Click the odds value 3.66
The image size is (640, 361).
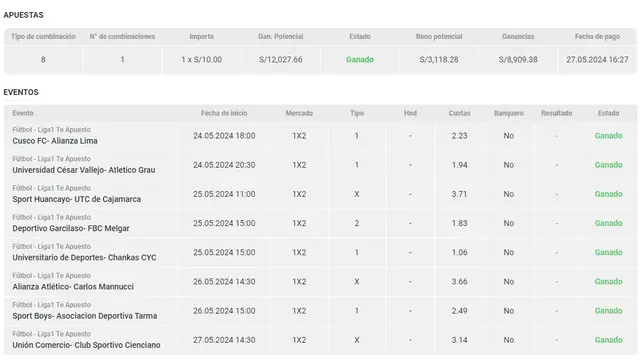click(x=459, y=282)
